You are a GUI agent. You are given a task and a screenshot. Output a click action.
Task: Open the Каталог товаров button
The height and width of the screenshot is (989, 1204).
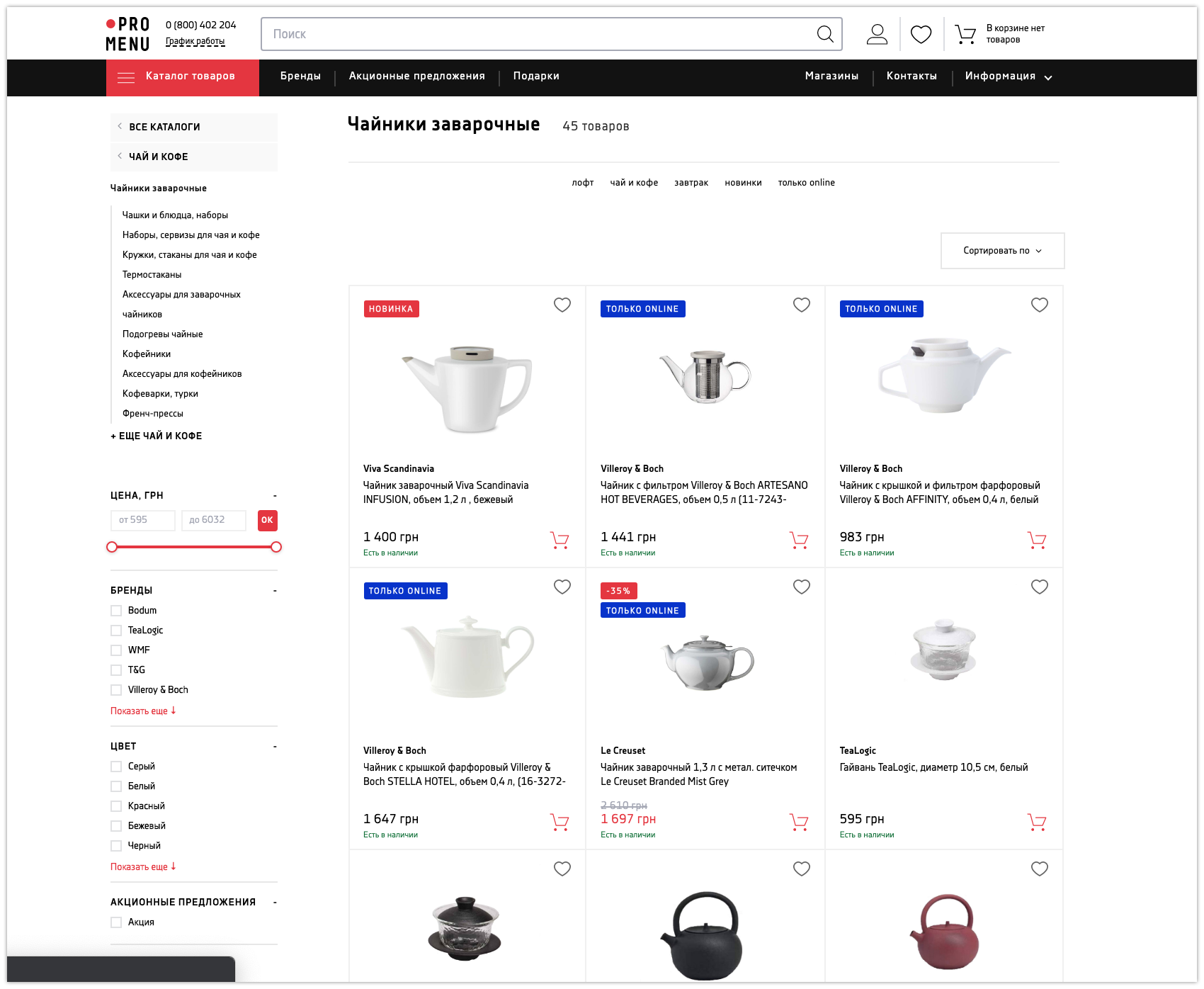[183, 77]
